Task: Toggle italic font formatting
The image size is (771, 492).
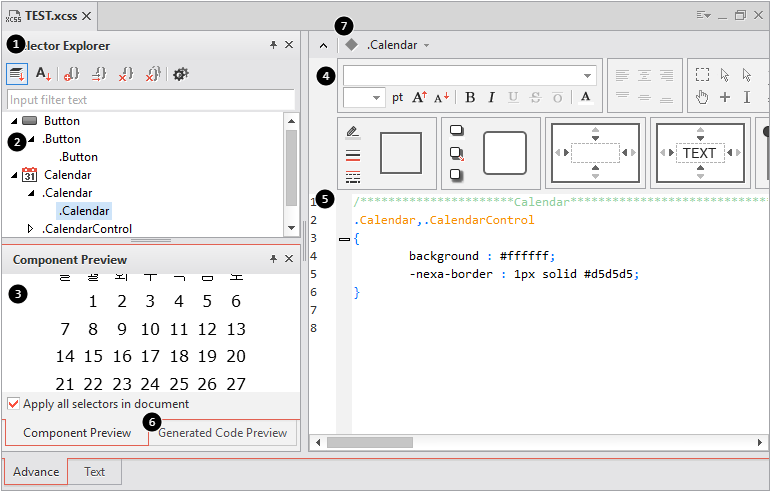Action: pos(491,97)
